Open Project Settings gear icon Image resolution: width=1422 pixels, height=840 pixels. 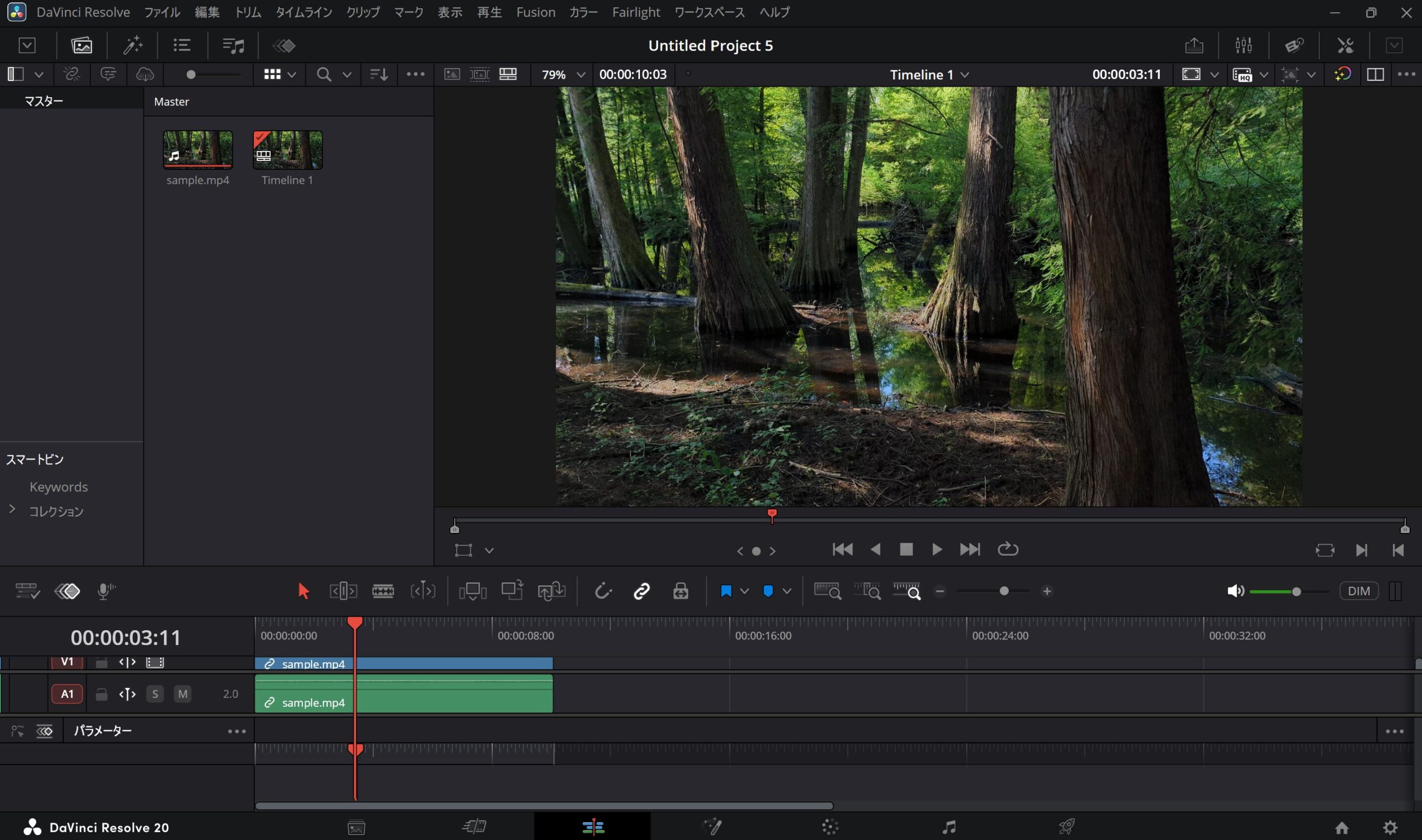[x=1390, y=828]
